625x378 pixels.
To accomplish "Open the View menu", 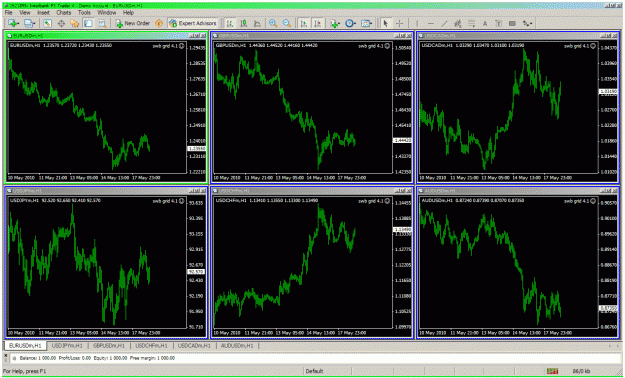I will click(x=25, y=13).
